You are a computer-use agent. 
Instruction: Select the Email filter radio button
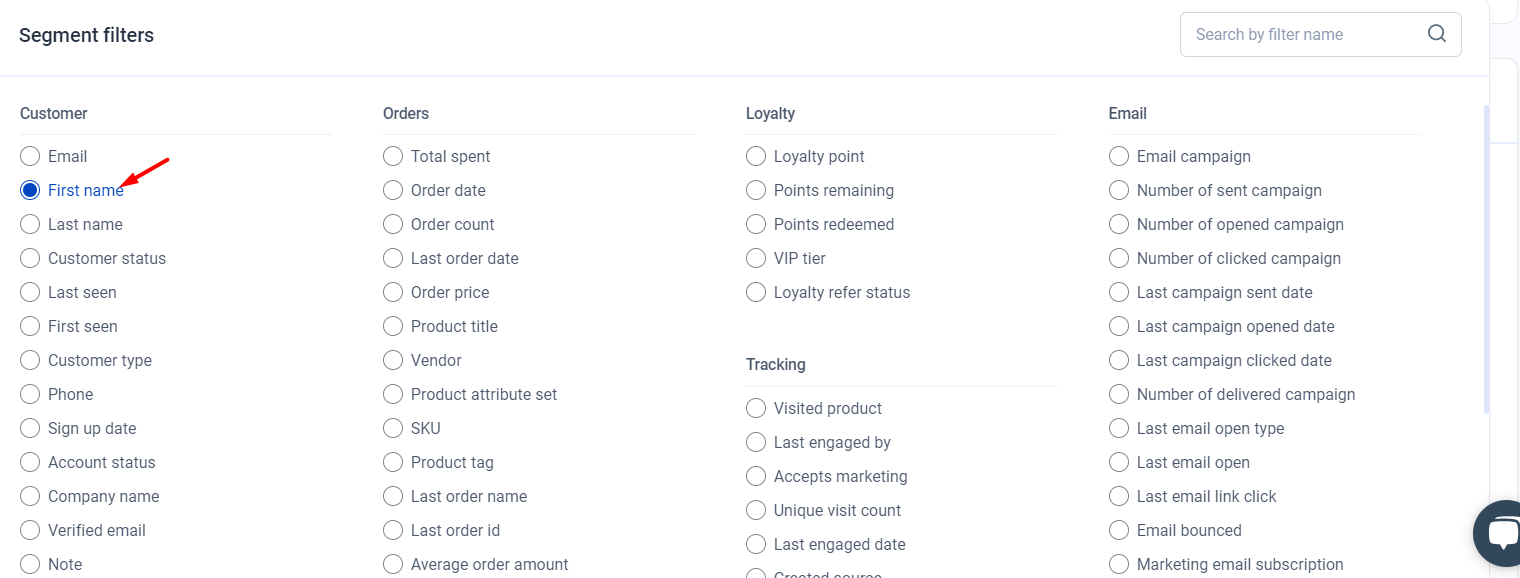(30, 156)
